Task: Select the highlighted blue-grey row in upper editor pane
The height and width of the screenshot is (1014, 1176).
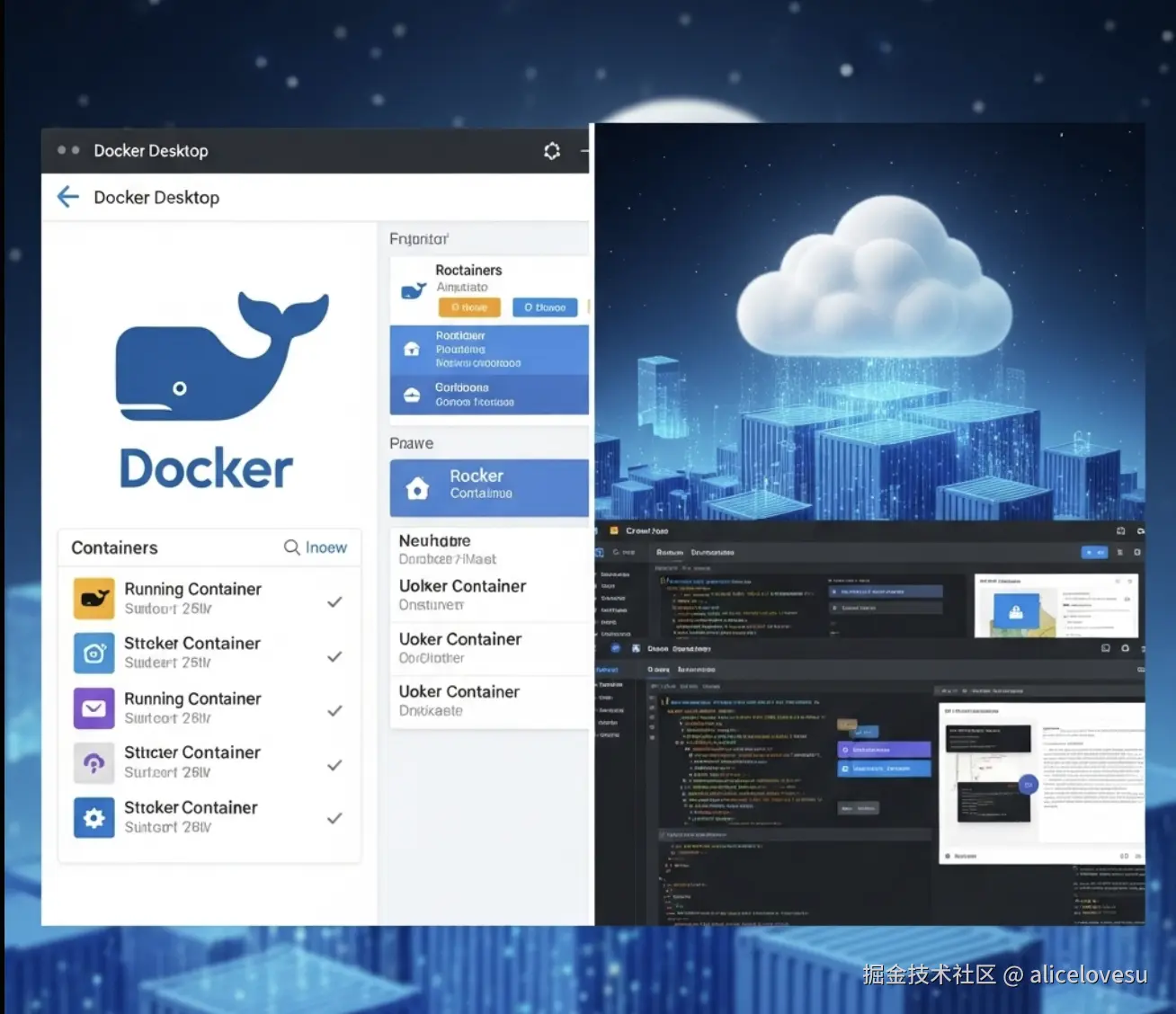Action: 886,591
